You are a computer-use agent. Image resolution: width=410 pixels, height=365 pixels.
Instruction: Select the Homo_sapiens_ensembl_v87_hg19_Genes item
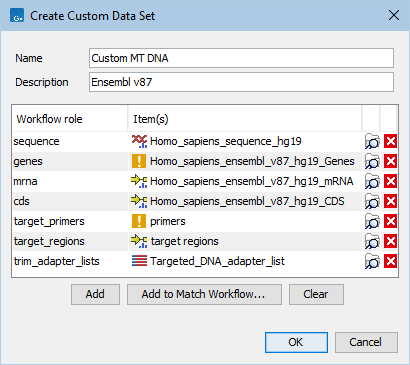point(252,161)
